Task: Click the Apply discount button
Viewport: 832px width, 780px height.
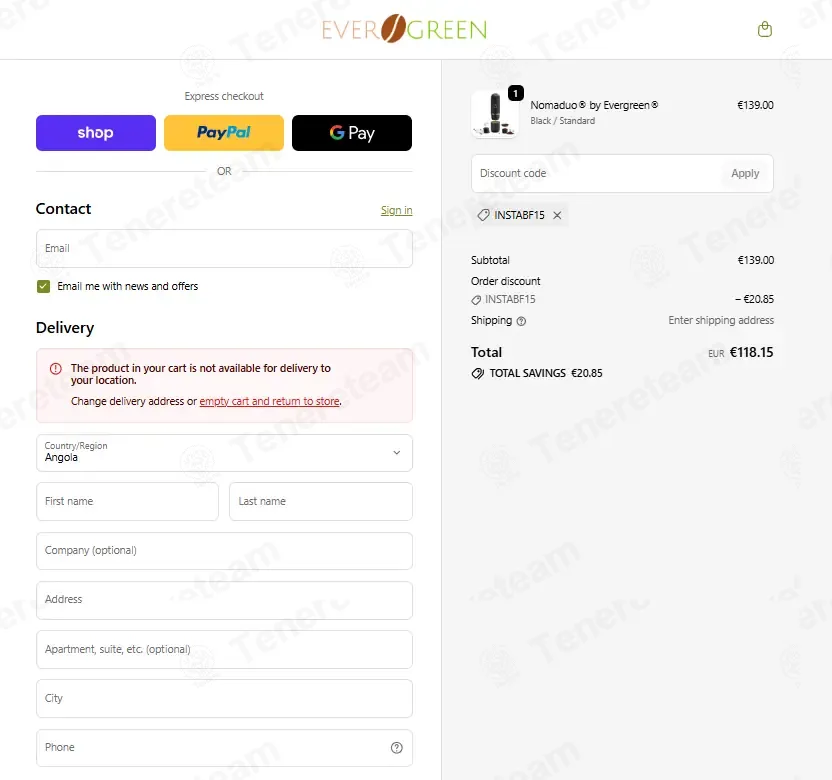Action: [745, 174]
